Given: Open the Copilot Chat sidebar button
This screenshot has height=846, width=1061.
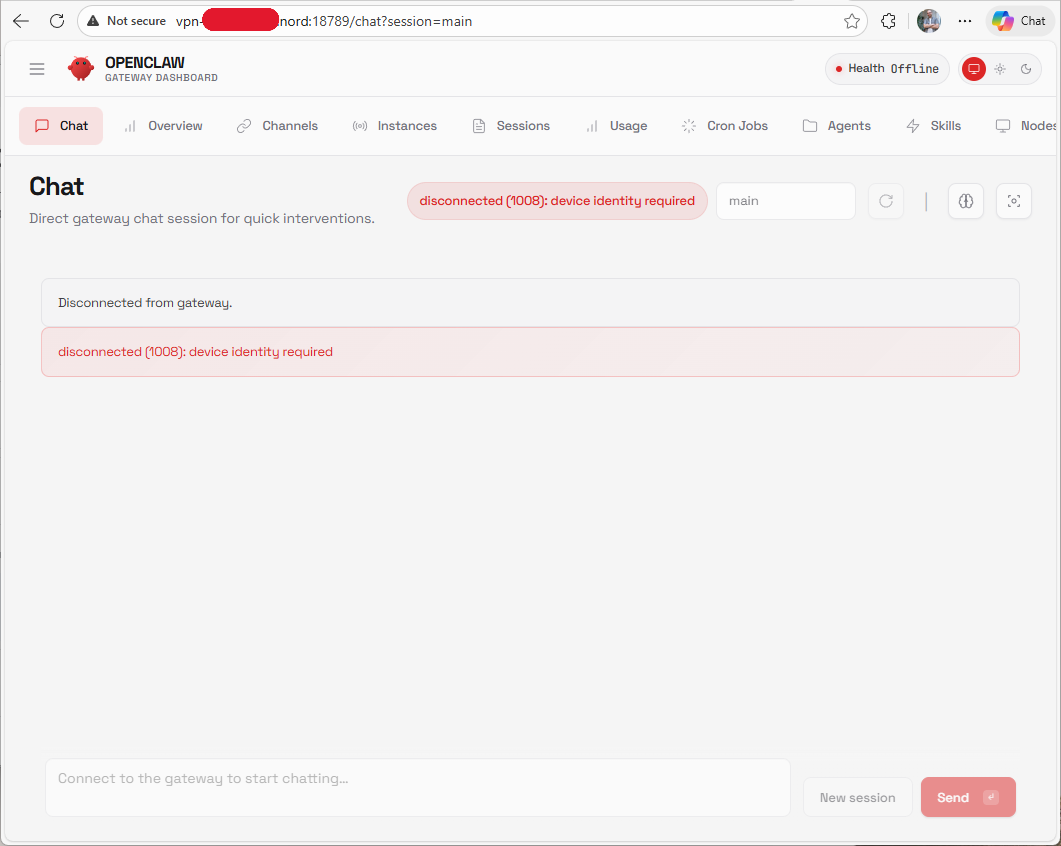Looking at the screenshot, I should pyautogui.click(x=1019, y=21).
